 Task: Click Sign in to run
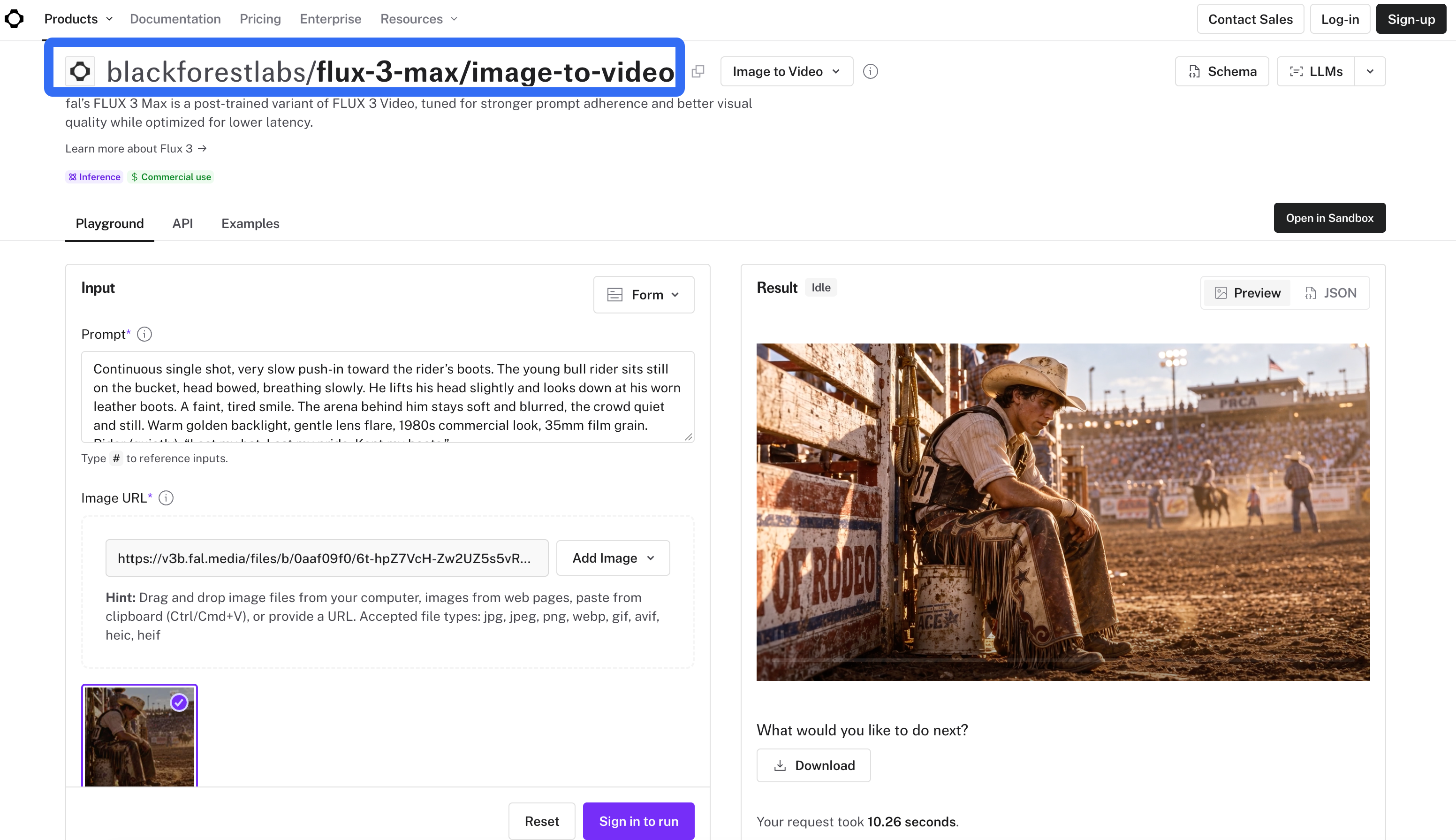point(638,821)
